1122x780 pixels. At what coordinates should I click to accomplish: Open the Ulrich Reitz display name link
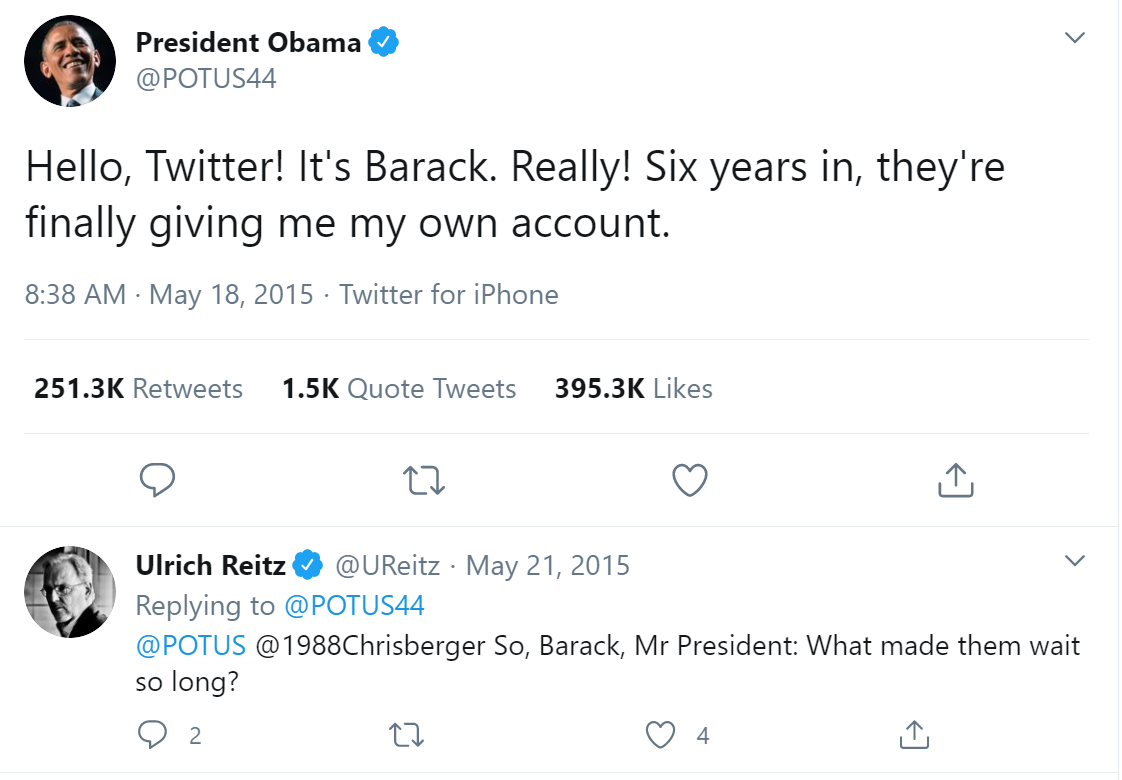click(212, 565)
